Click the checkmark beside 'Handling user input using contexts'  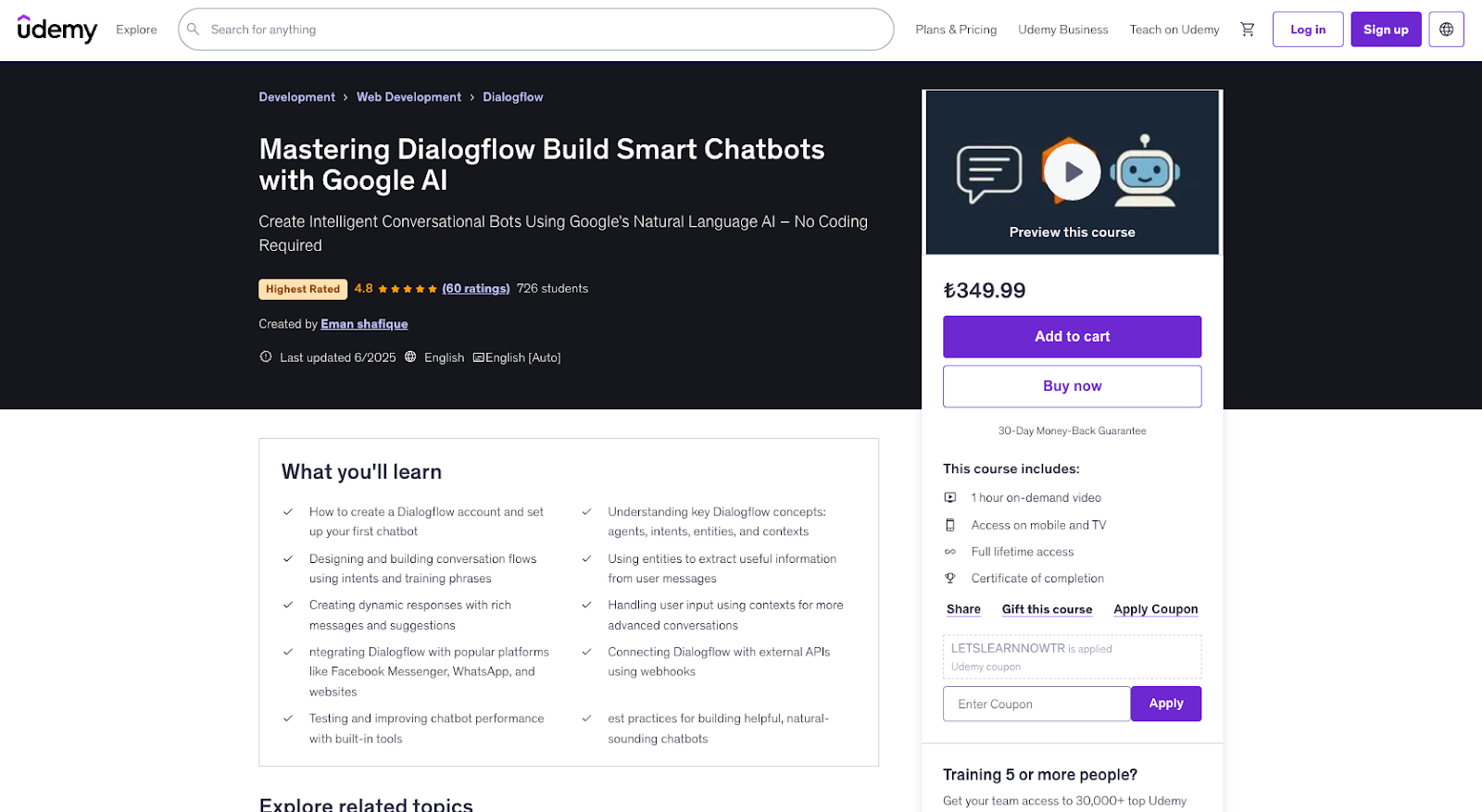coord(586,606)
